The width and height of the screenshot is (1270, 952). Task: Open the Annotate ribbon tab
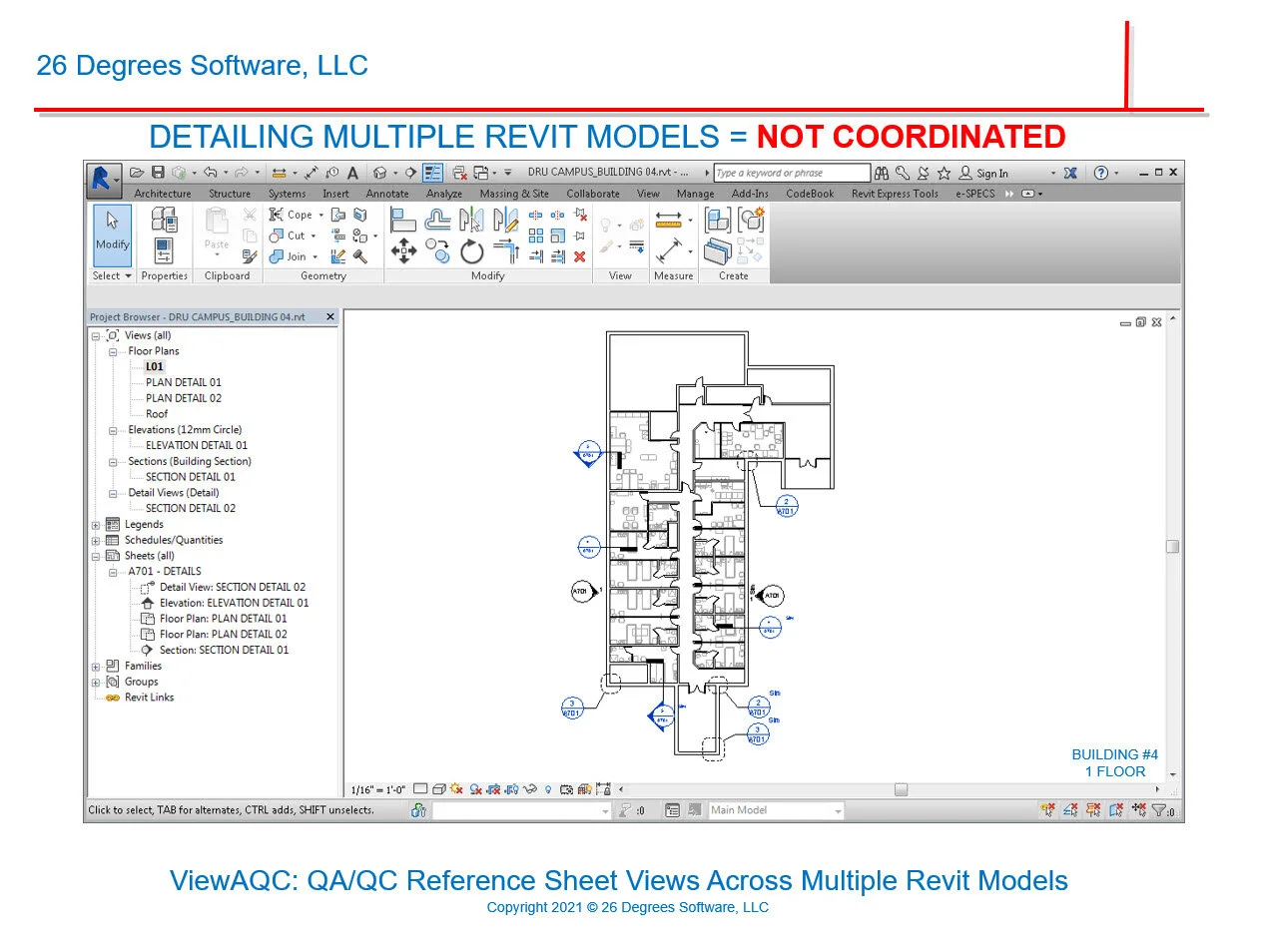tap(387, 194)
